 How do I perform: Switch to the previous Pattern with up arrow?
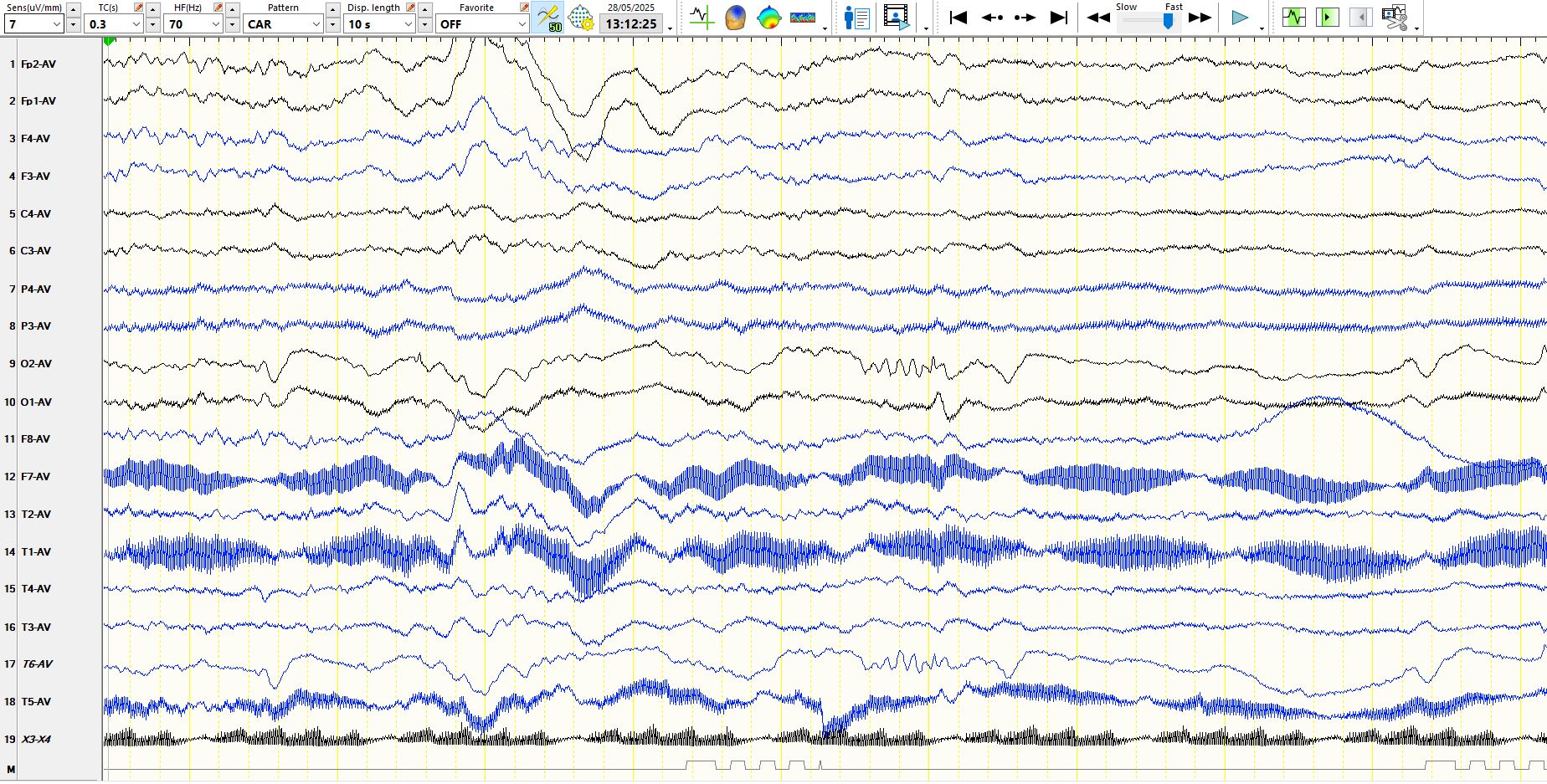333,9
